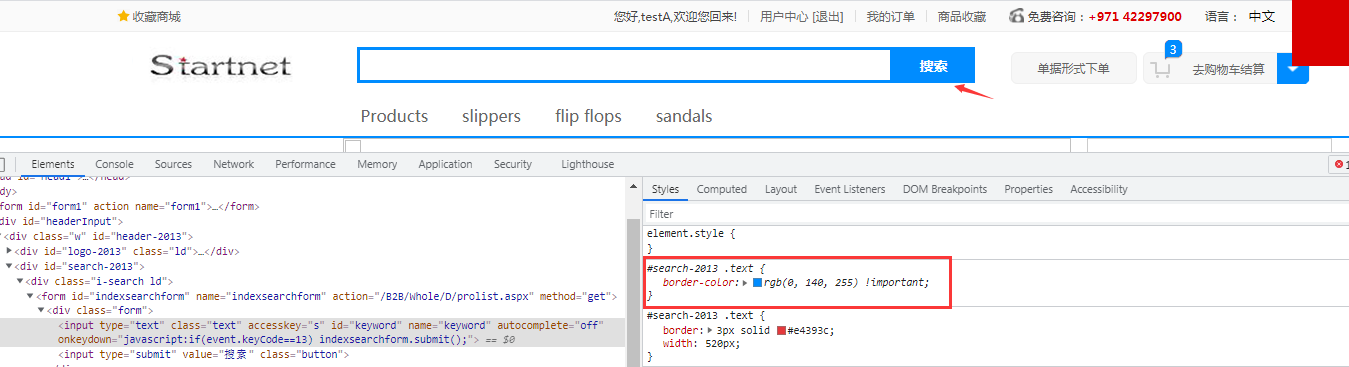
Task: Click the phone number +971 42297900
Action: 1135,16
